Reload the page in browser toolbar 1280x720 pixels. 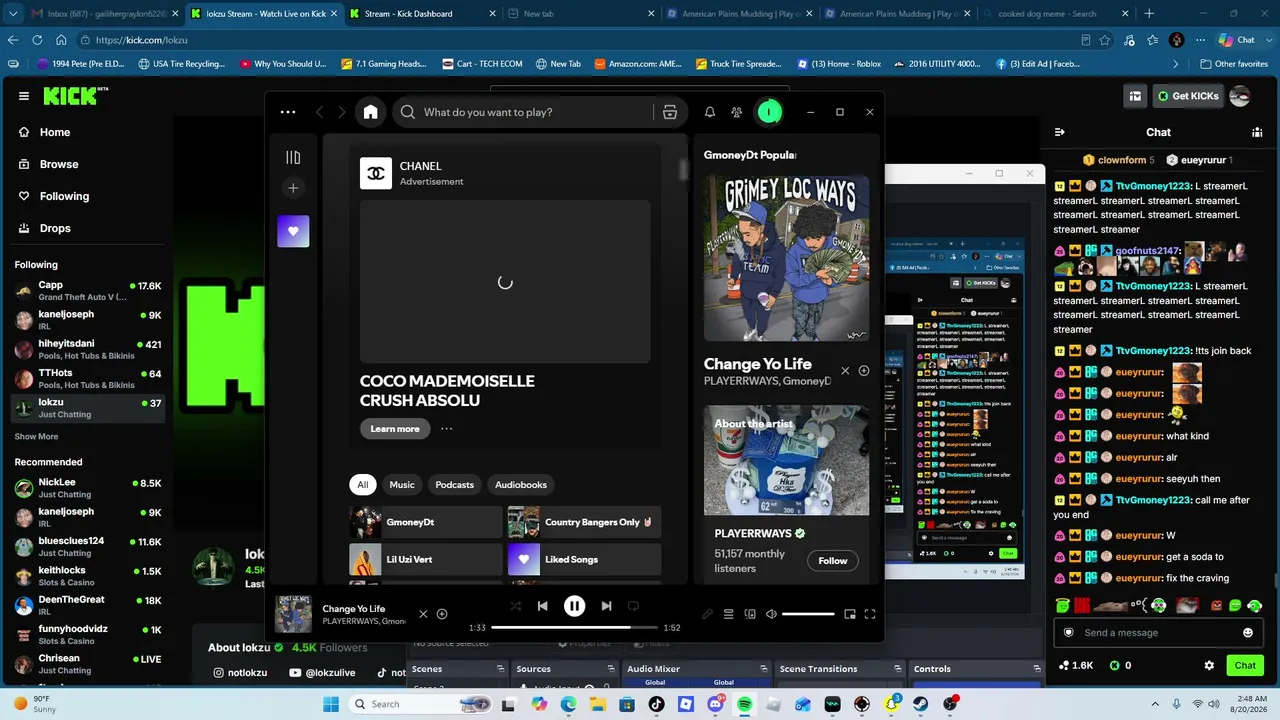coord(37,40)
